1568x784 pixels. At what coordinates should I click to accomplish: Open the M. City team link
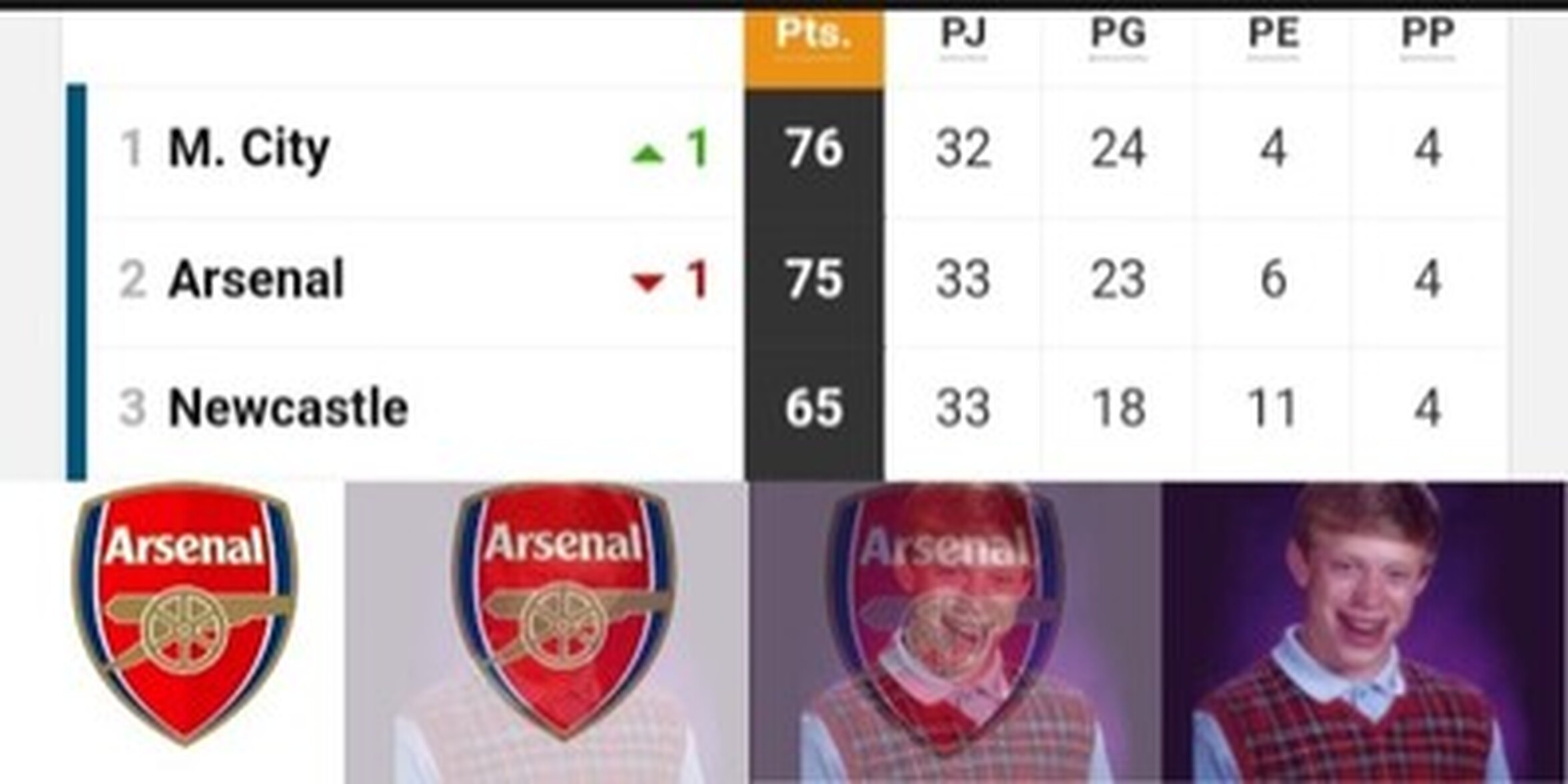tap(249, 148)
